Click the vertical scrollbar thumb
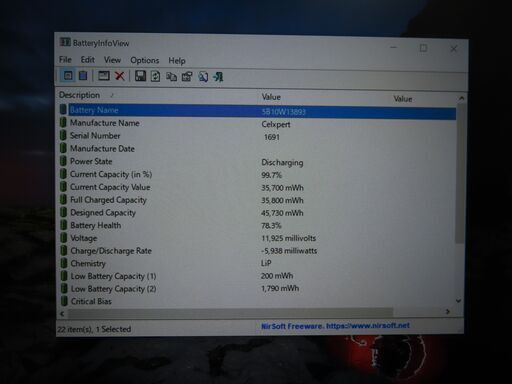This screenshot has height=384, width=512. (460, 173)
